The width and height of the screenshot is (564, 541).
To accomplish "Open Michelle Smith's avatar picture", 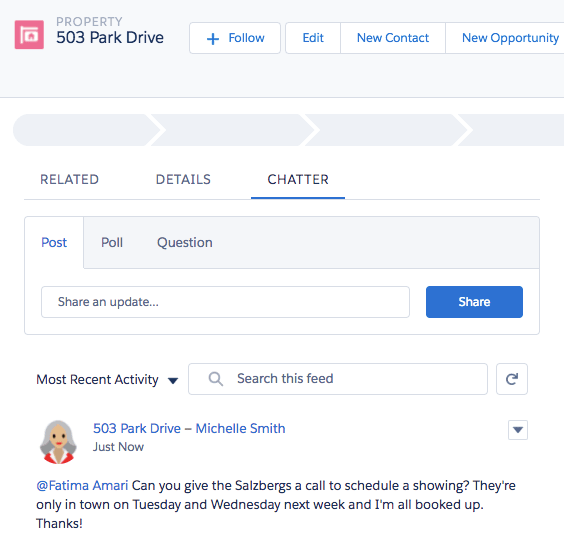I will point(58,442).
